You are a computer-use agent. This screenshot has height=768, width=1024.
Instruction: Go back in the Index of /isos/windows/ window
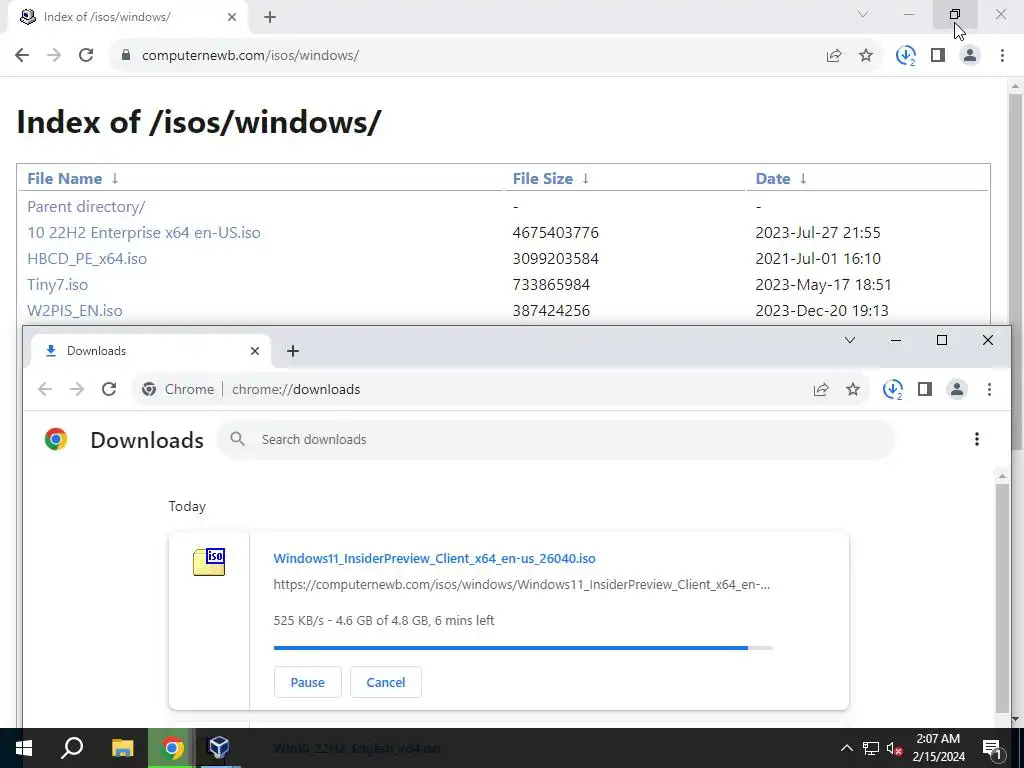(22, 55)
